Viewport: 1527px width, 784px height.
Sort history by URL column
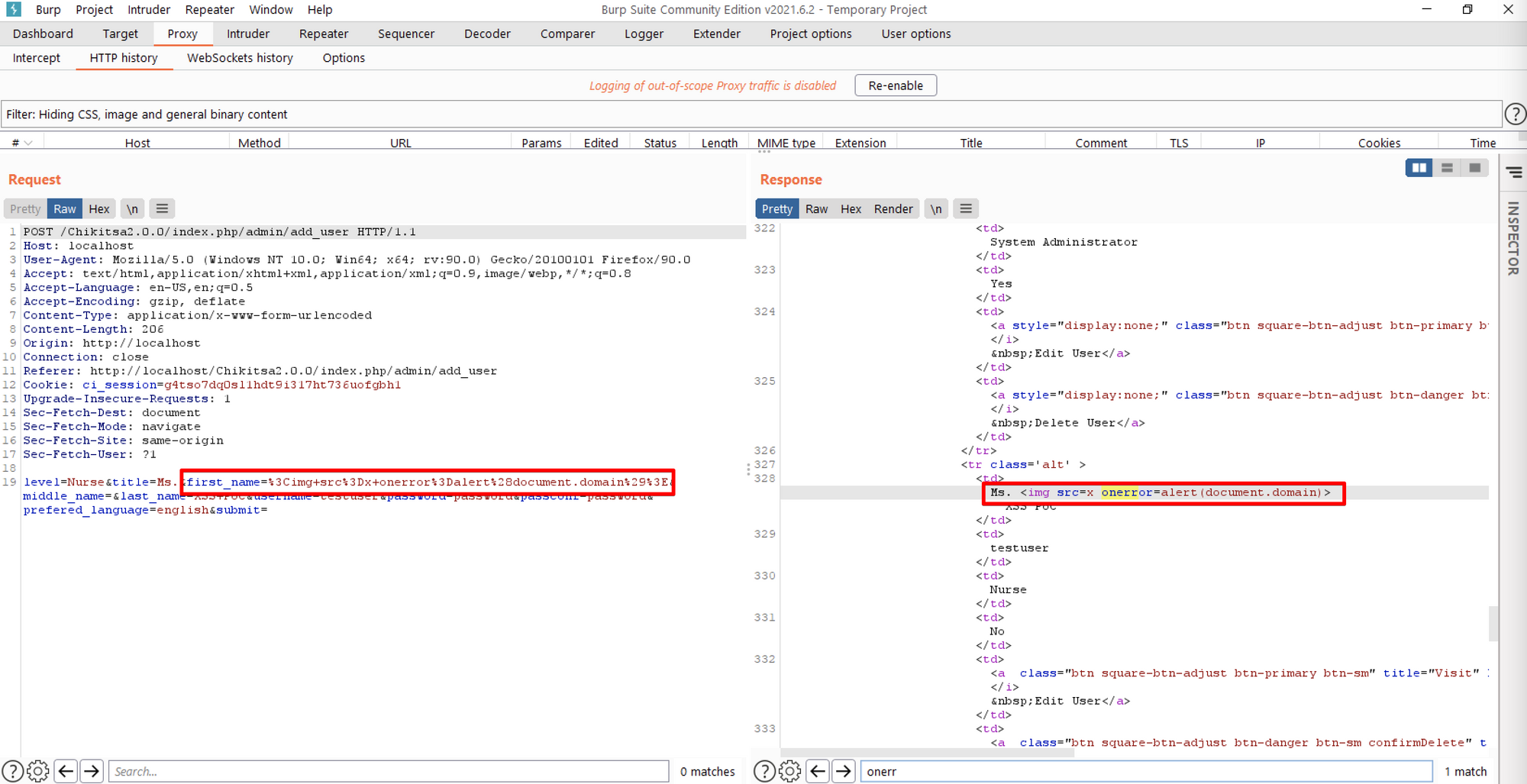(401, 143)
